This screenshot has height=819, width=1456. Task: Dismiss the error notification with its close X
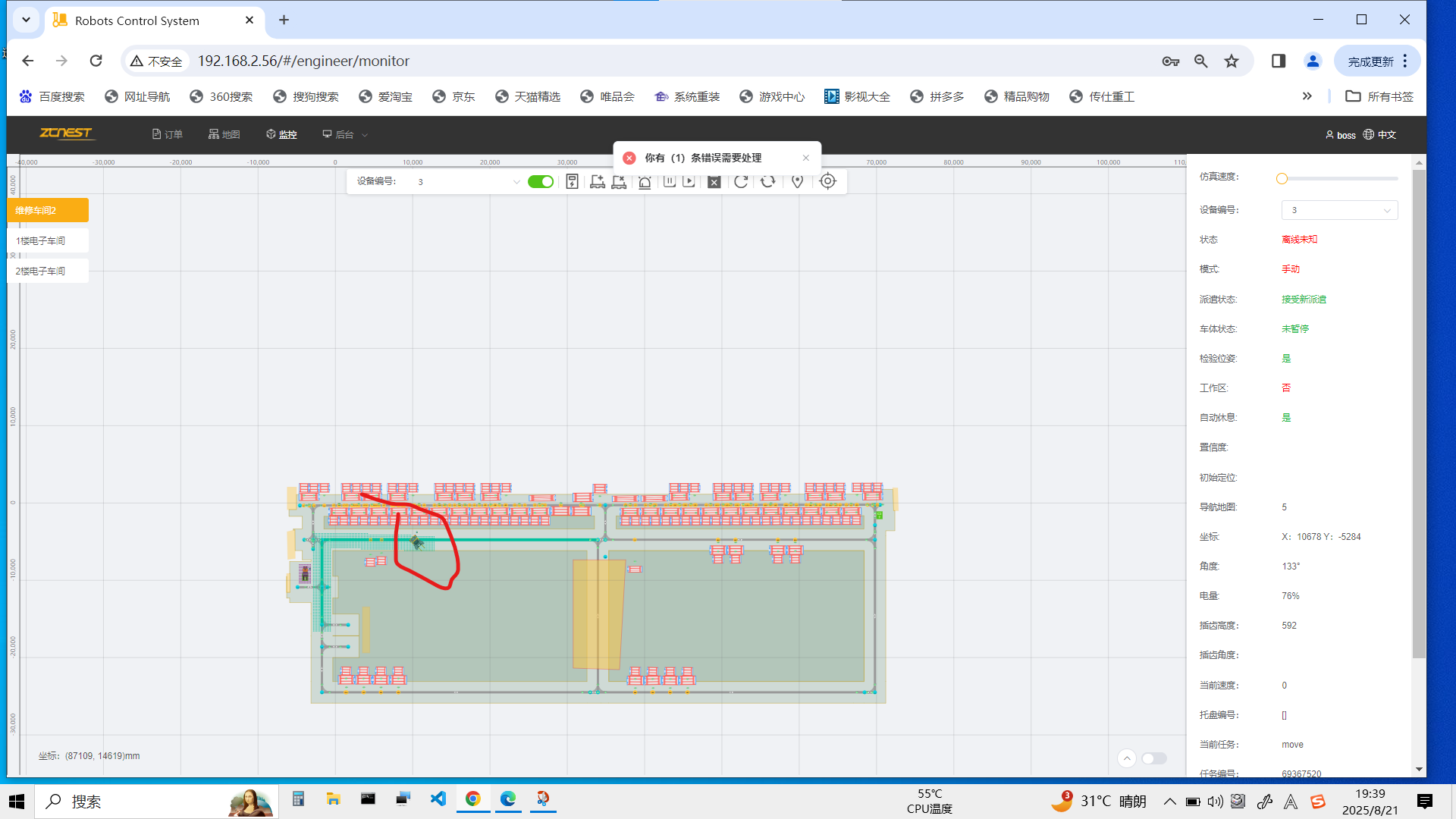tap(806, 158)
